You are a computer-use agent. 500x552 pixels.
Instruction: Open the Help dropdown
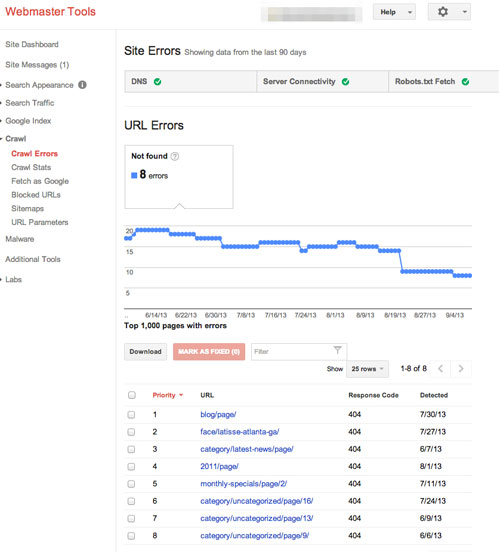394,12
